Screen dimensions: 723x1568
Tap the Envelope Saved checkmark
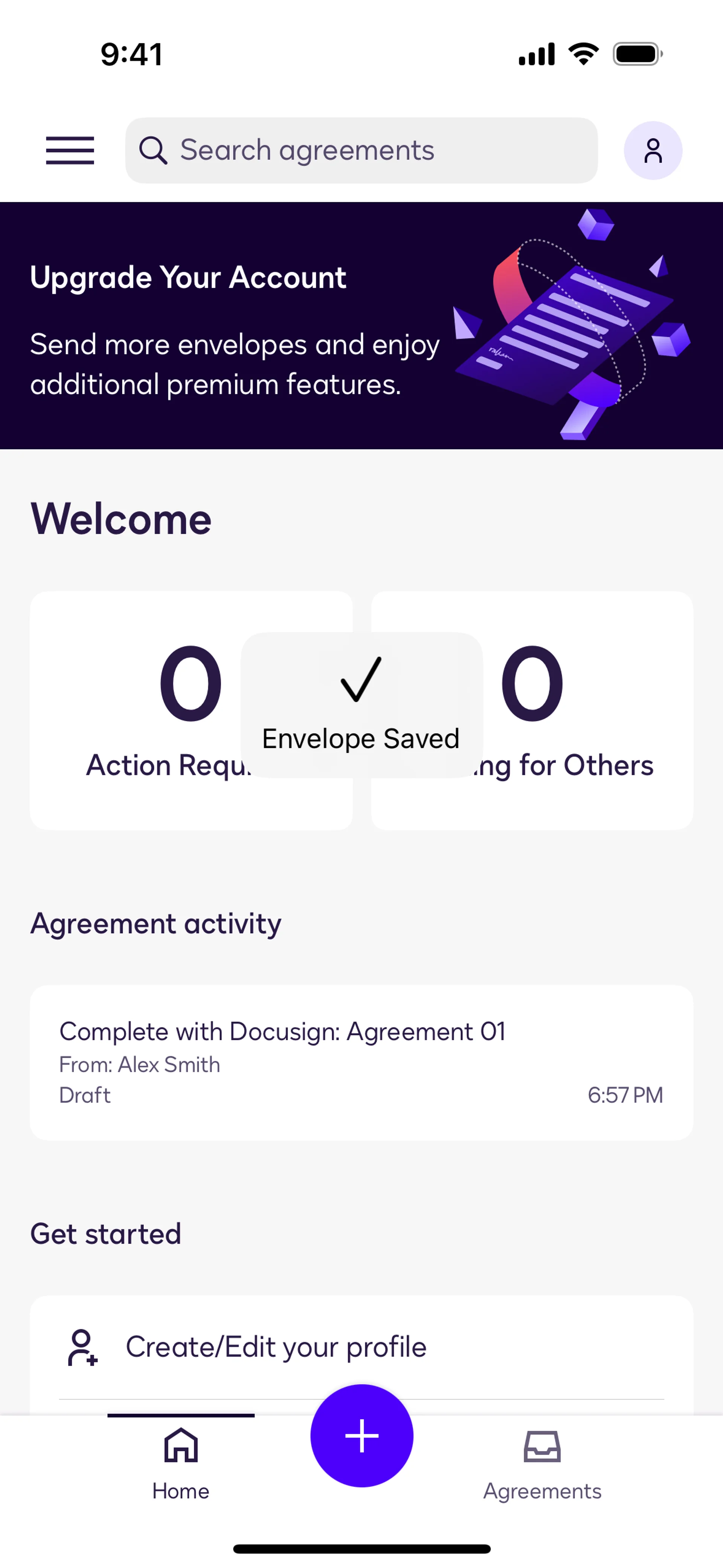[x=361, y=679]
